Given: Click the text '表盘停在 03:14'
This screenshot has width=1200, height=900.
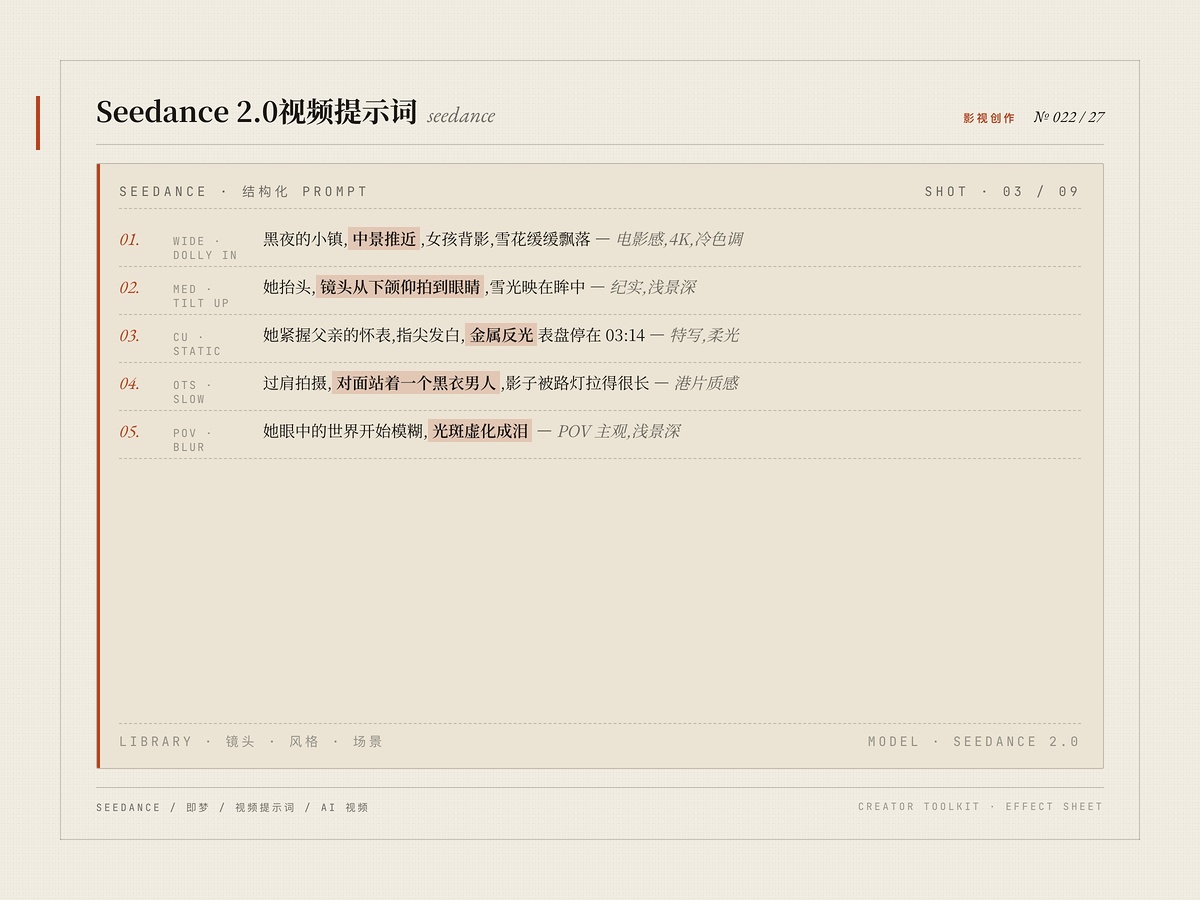Looking at the screenshot, I should [x=592, y=335].
